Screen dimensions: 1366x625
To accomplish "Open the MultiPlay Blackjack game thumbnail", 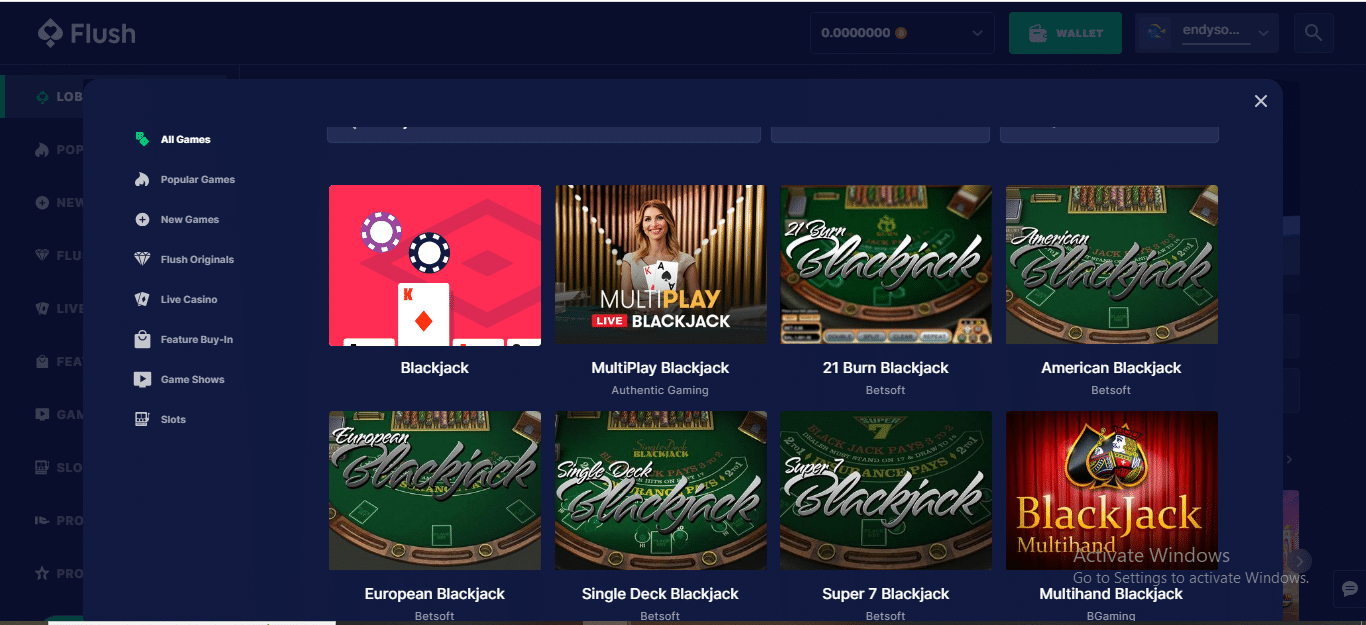I will 661,265.
